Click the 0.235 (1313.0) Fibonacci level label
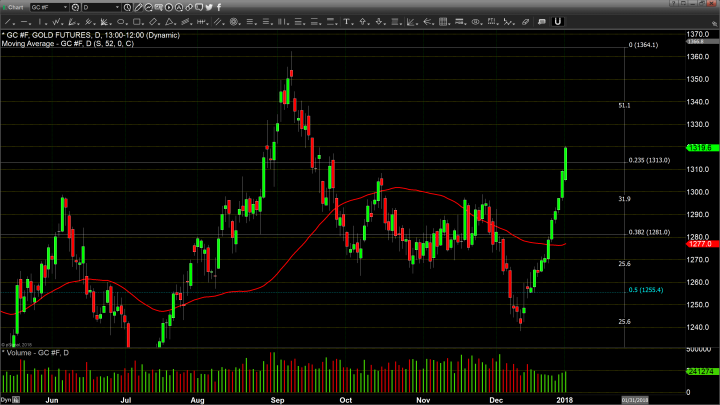 click(649, 160)
